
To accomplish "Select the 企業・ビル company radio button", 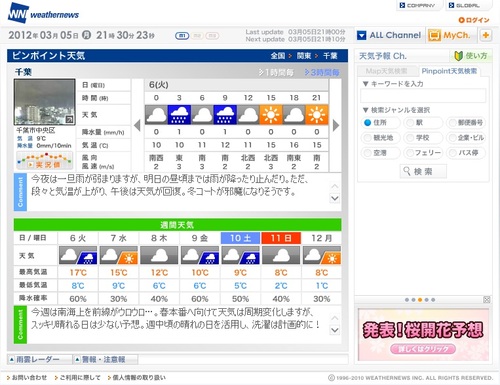I will (x=452, y=138).
